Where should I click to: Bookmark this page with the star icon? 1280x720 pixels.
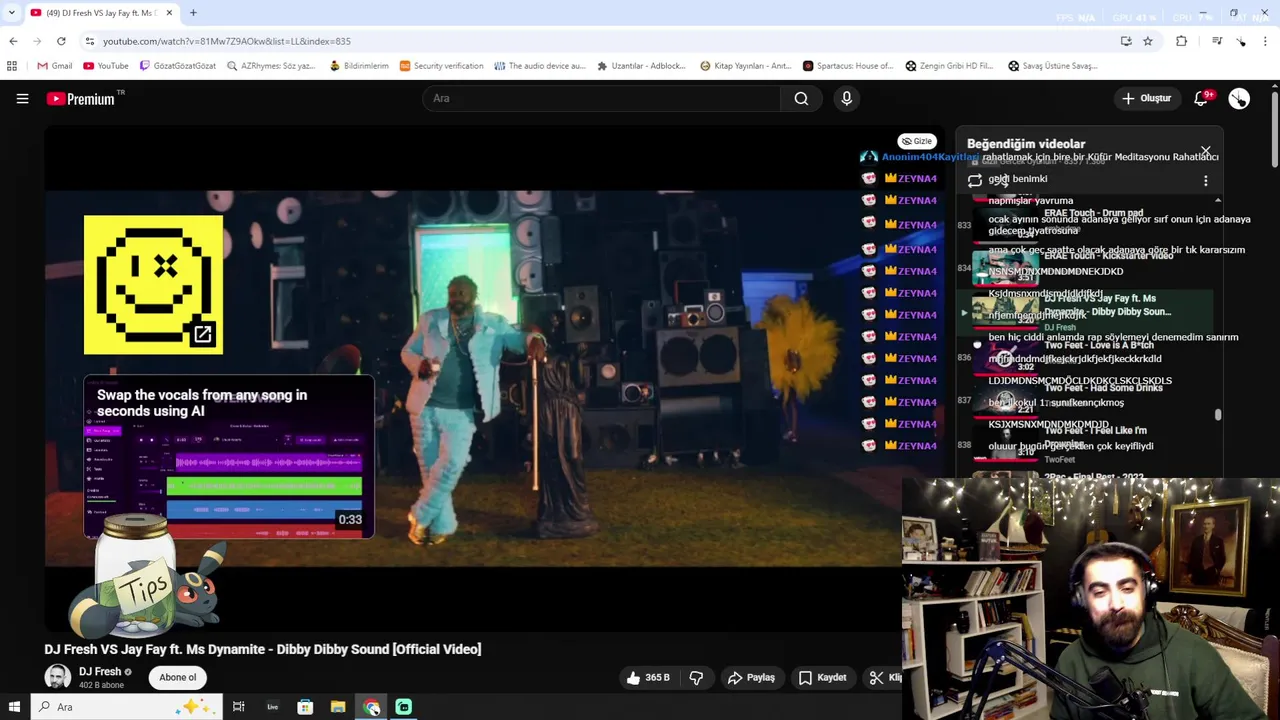pos(1148,41)
